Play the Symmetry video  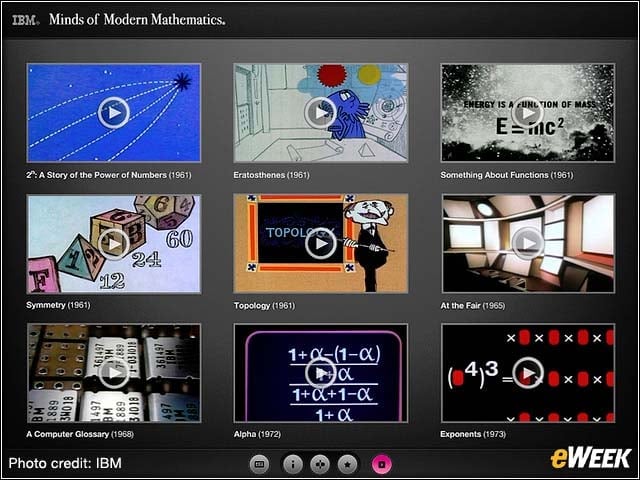click(x=113, y=244)
